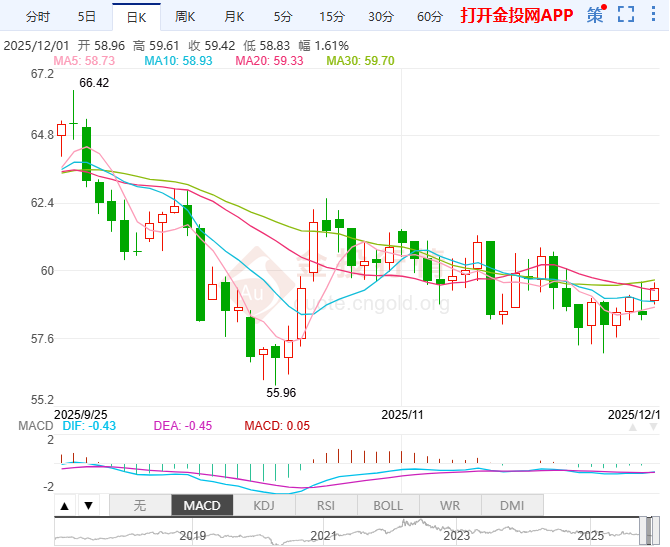Open the 策 strategy icon
Viewport: 670px width, 547px height.
(x=596, y=15)
